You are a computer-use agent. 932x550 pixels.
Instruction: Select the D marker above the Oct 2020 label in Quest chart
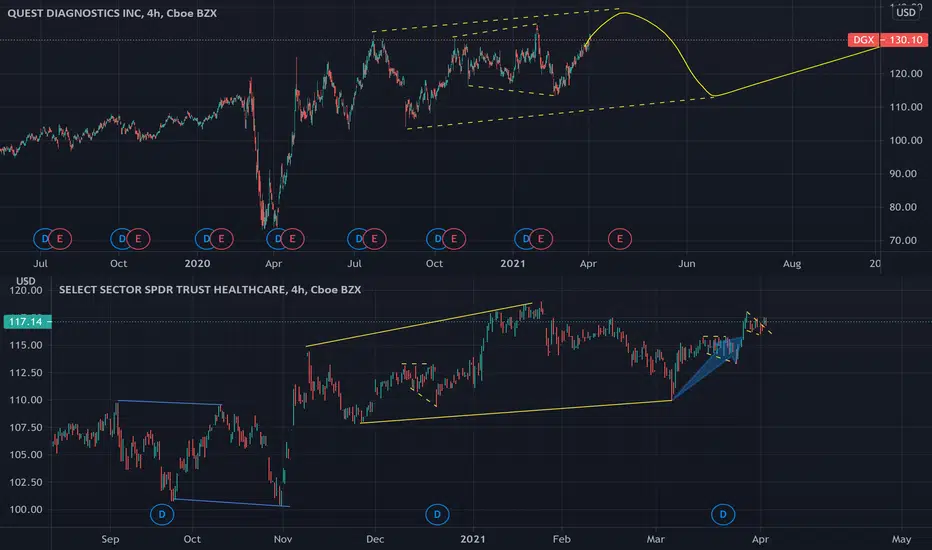click(x=437, y=239)
